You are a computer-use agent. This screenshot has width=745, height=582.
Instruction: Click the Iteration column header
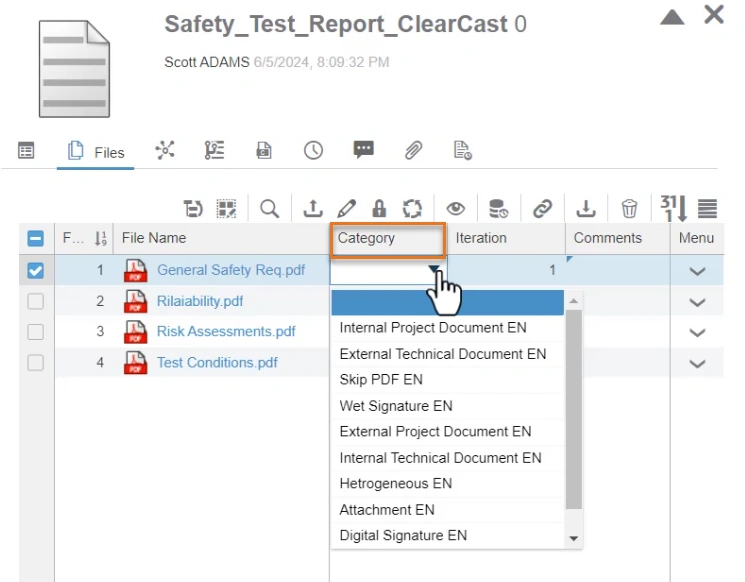pos(506,238)
